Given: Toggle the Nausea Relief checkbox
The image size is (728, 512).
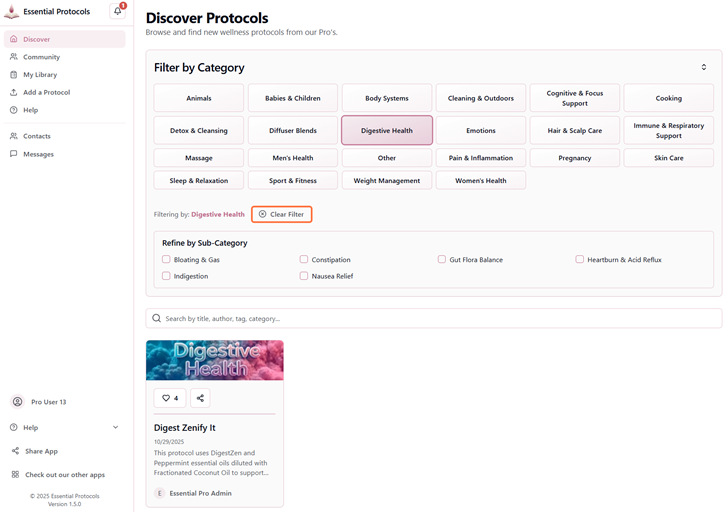Looking at the screenshot, I should tap(304, 275).
